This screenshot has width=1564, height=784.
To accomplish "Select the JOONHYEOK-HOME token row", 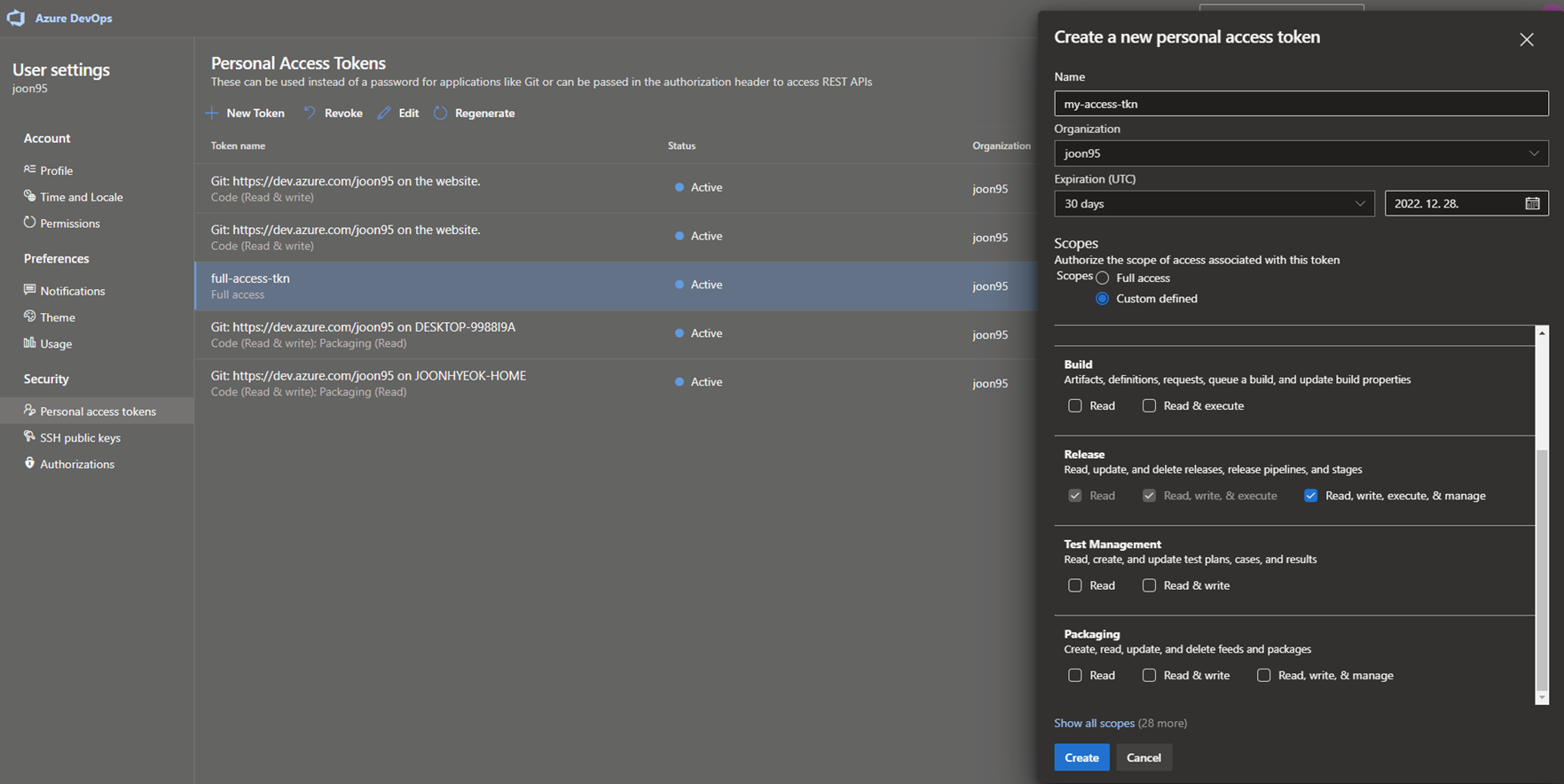I will click(616, 383).
